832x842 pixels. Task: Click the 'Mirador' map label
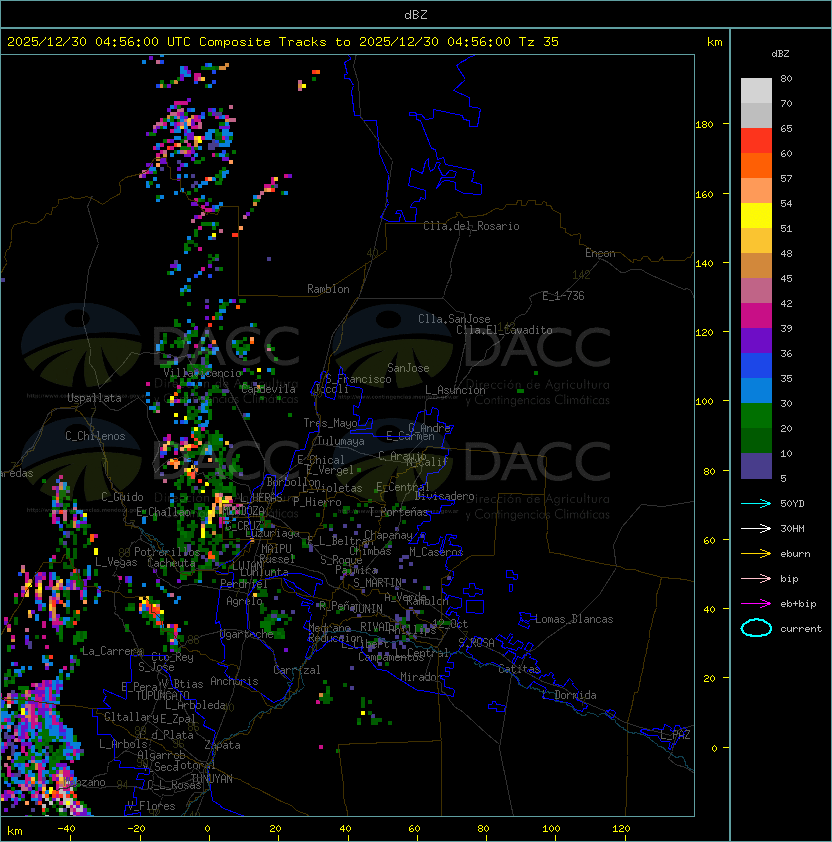point(421,677)
